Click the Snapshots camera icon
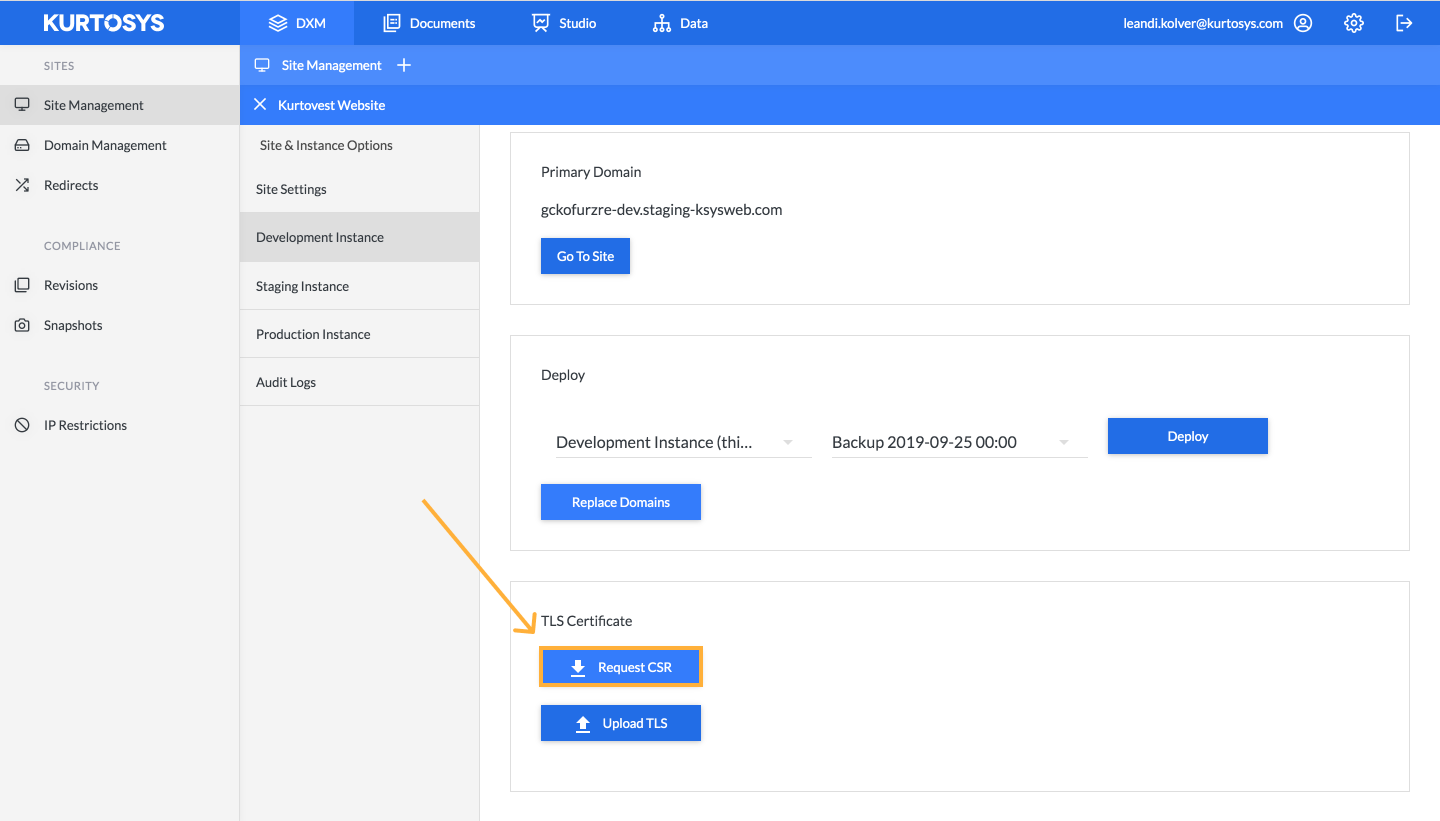 [x=22, y=325]
